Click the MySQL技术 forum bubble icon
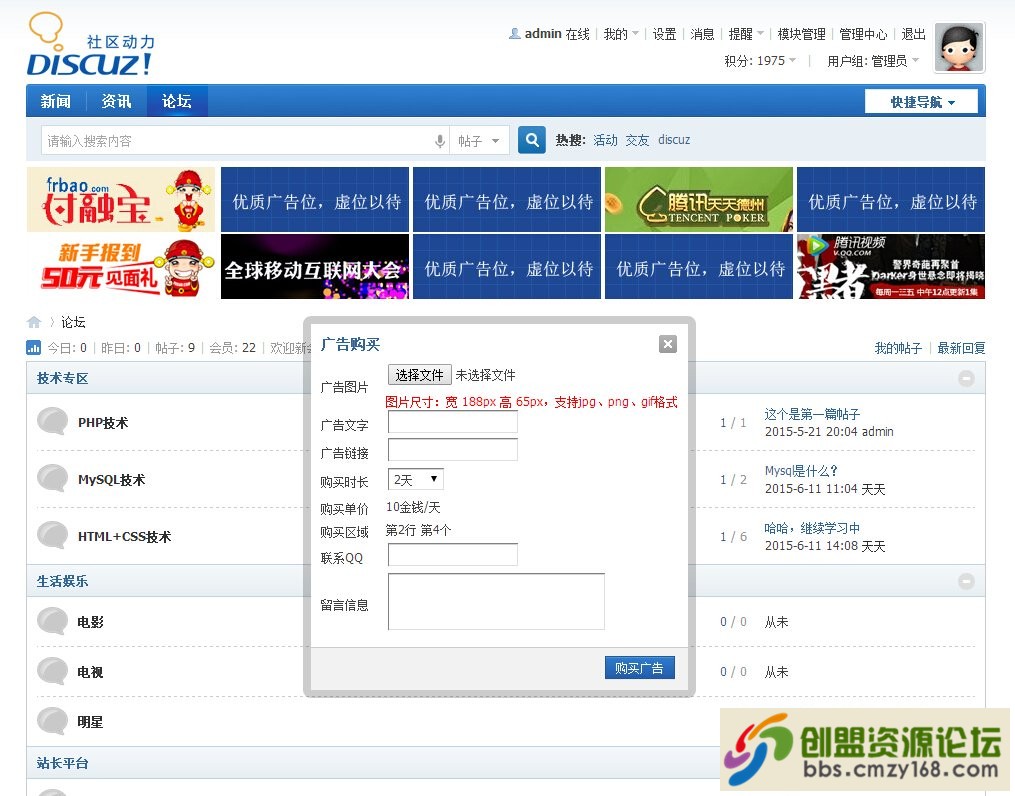The height and width of the screenshot is (796, 1015). (52, 478)
